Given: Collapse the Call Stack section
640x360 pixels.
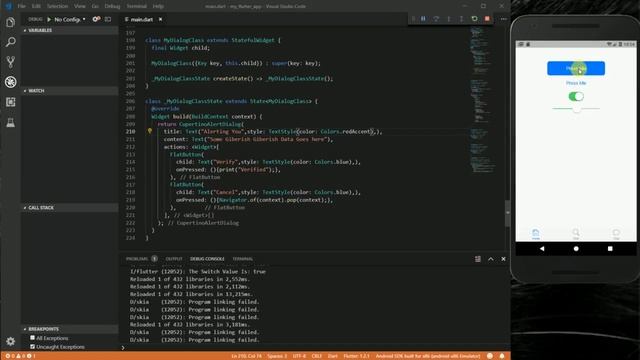Looking at the screenshot, I should tap(69, 208).
